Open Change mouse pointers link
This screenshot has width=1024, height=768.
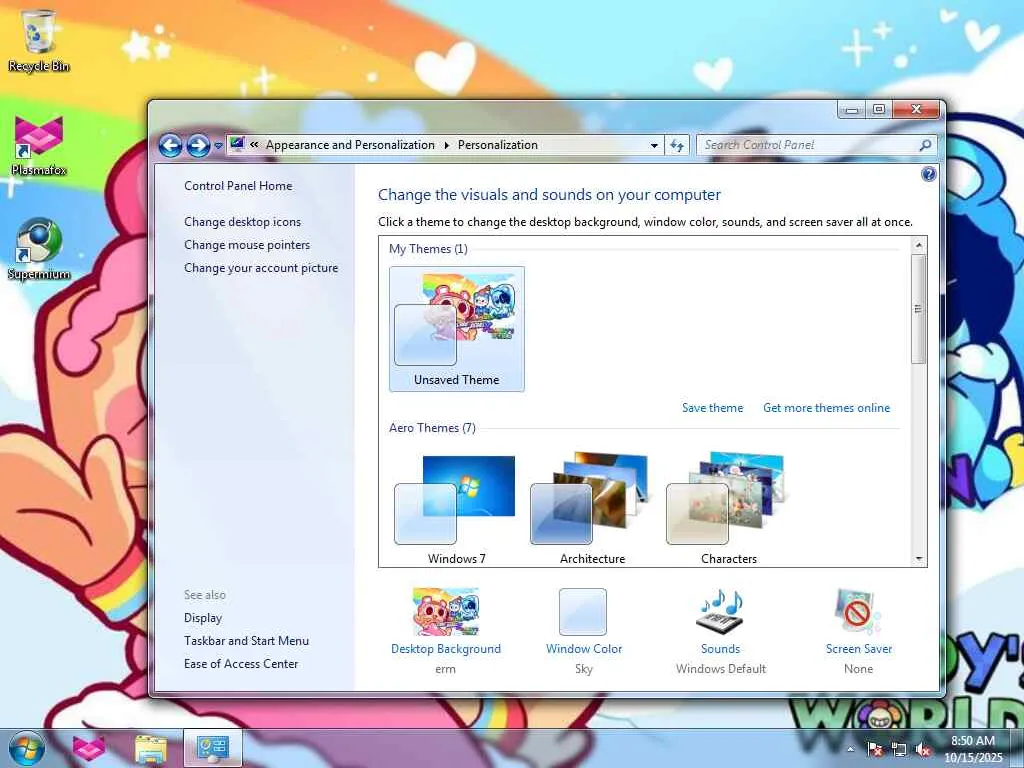point(247,245)
